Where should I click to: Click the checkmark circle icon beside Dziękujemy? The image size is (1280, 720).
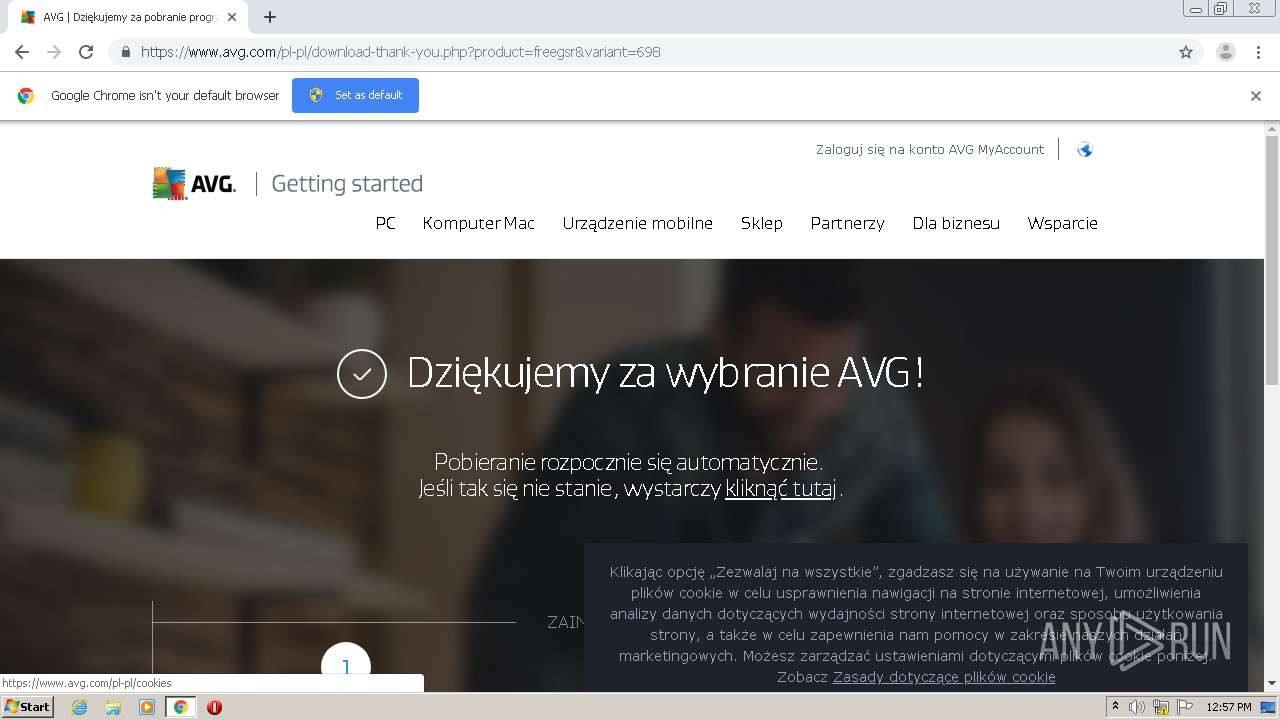362,374
